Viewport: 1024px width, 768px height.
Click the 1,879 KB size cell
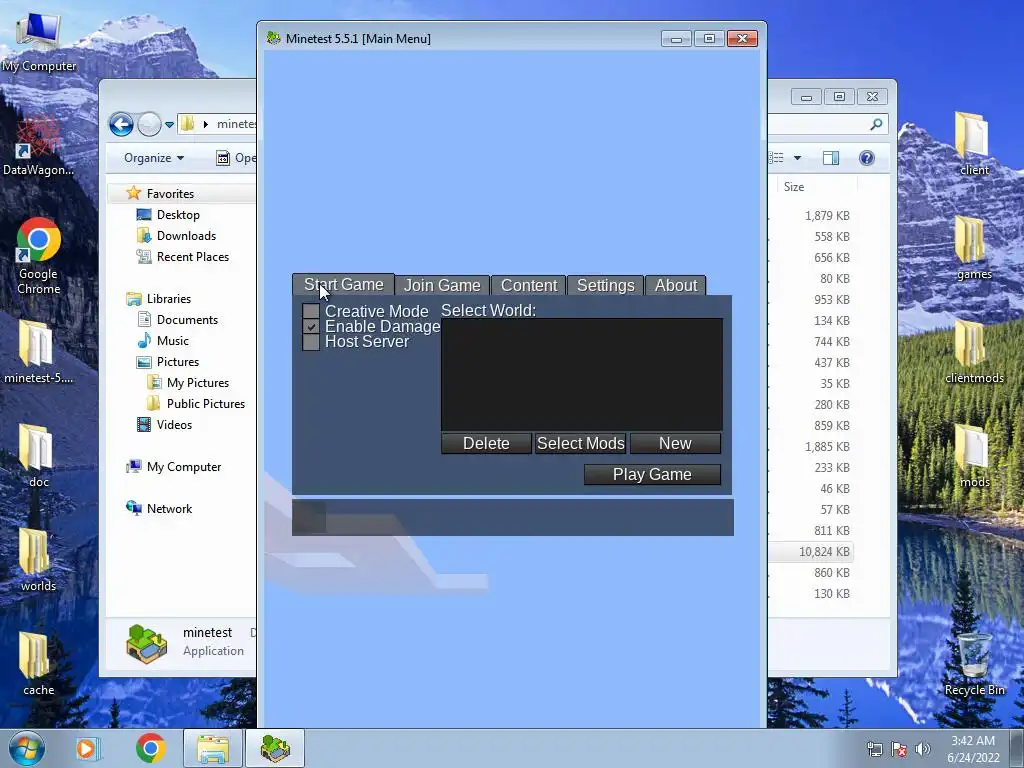827,216
